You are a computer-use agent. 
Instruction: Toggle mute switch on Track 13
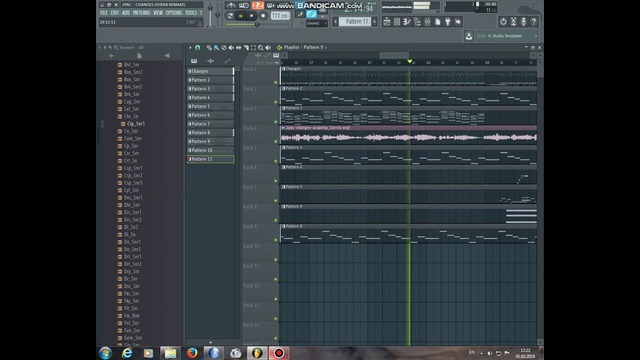276,319
